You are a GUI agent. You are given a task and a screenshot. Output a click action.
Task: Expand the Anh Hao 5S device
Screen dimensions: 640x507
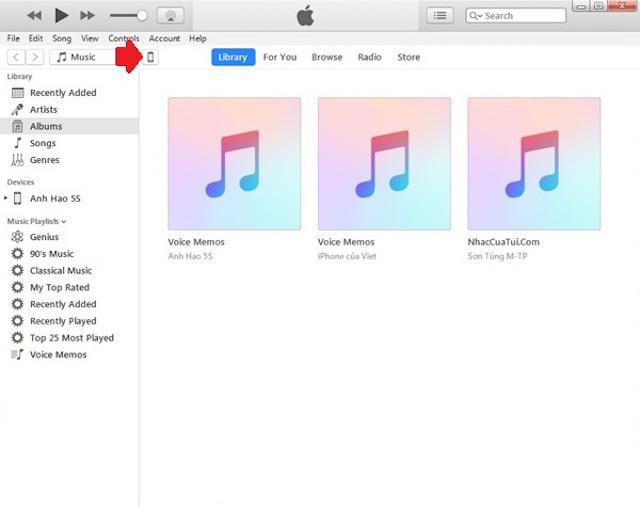tap(7, 198)
